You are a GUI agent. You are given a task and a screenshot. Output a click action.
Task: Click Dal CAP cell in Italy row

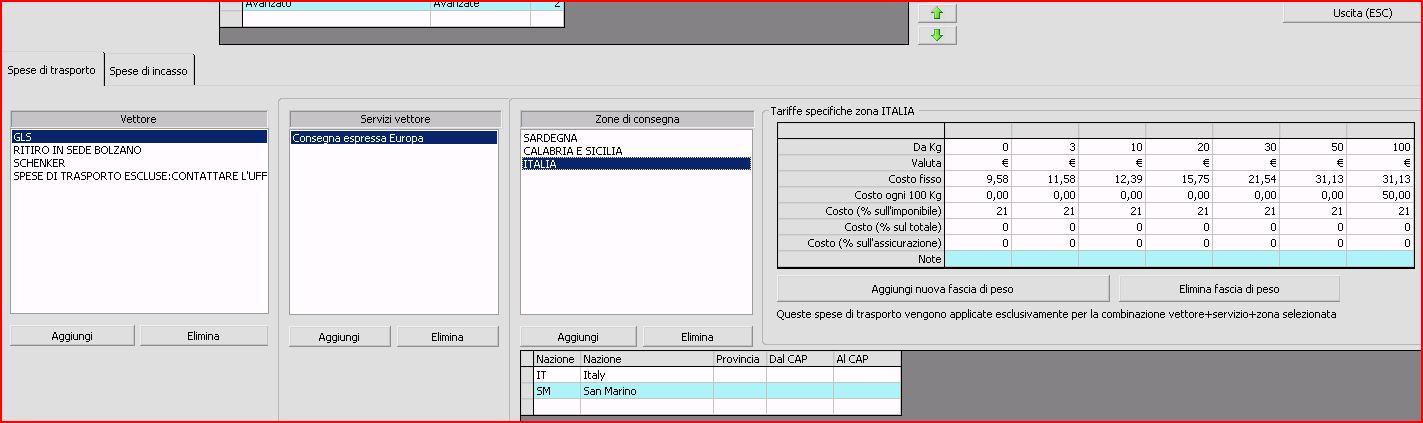pos(800,375)
